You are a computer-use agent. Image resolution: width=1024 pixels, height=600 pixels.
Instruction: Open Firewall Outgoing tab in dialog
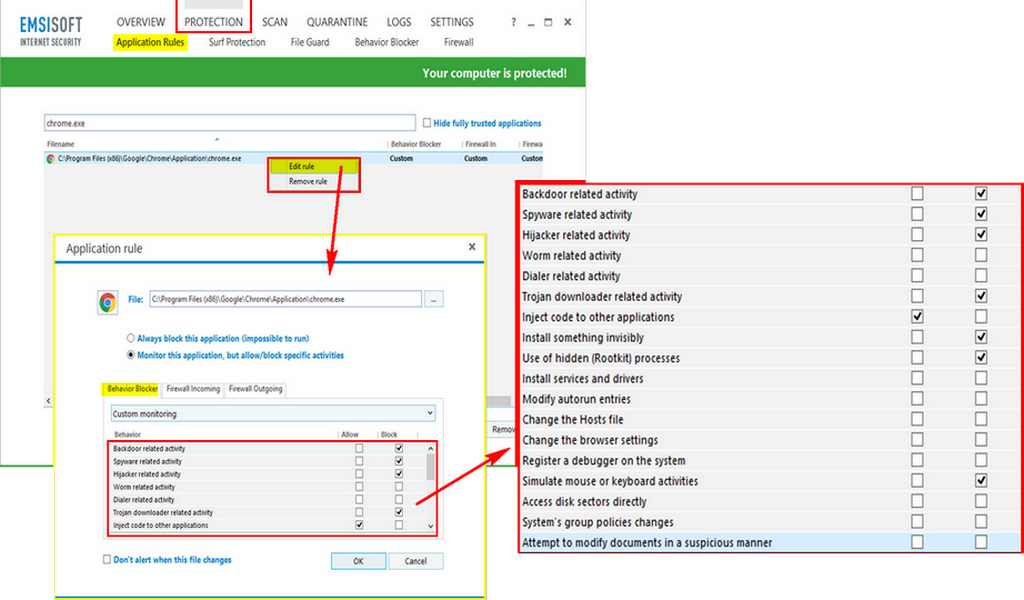coord(255,389)
